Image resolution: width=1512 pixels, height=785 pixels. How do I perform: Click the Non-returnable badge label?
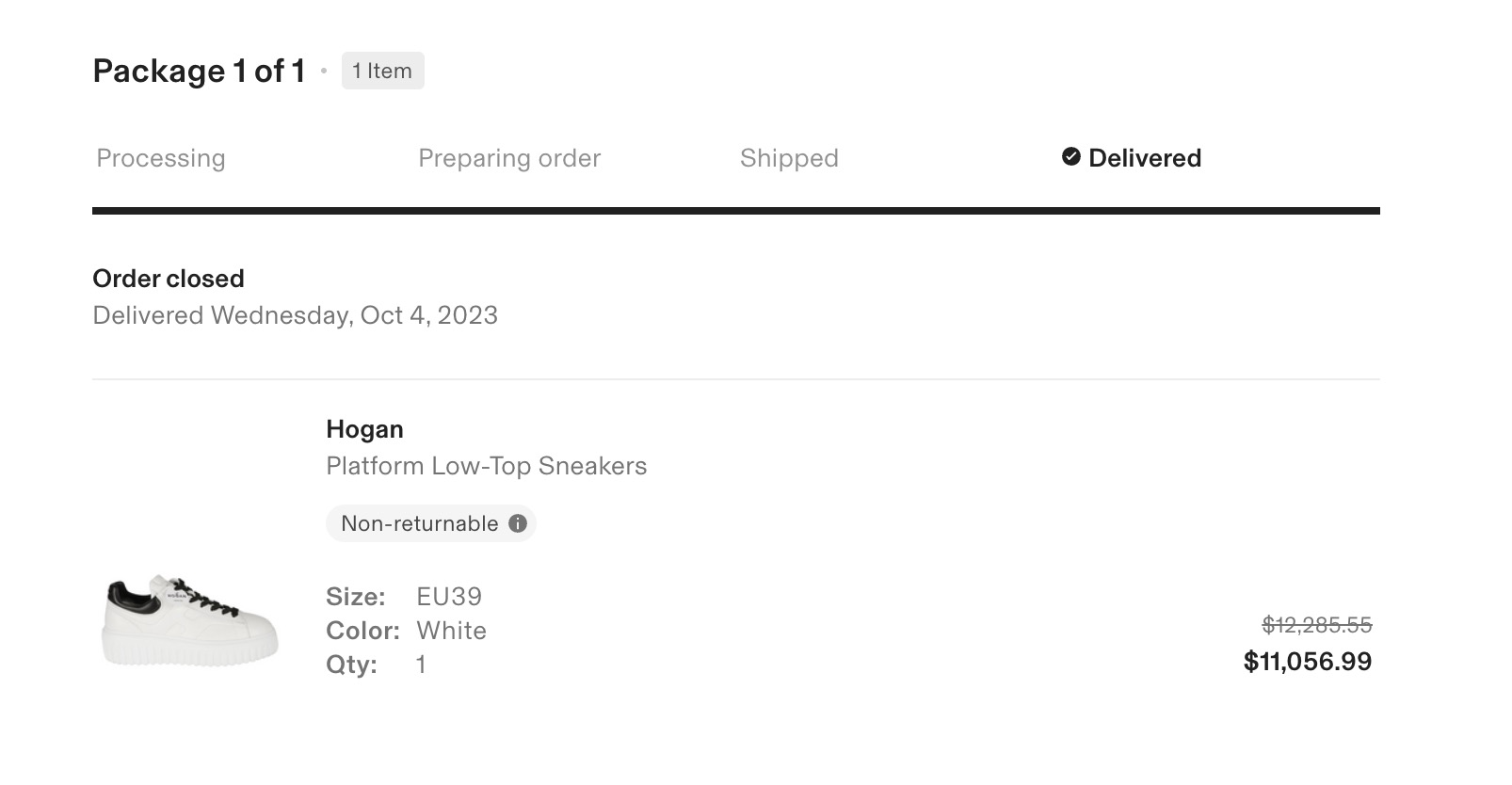pos(419,523)
